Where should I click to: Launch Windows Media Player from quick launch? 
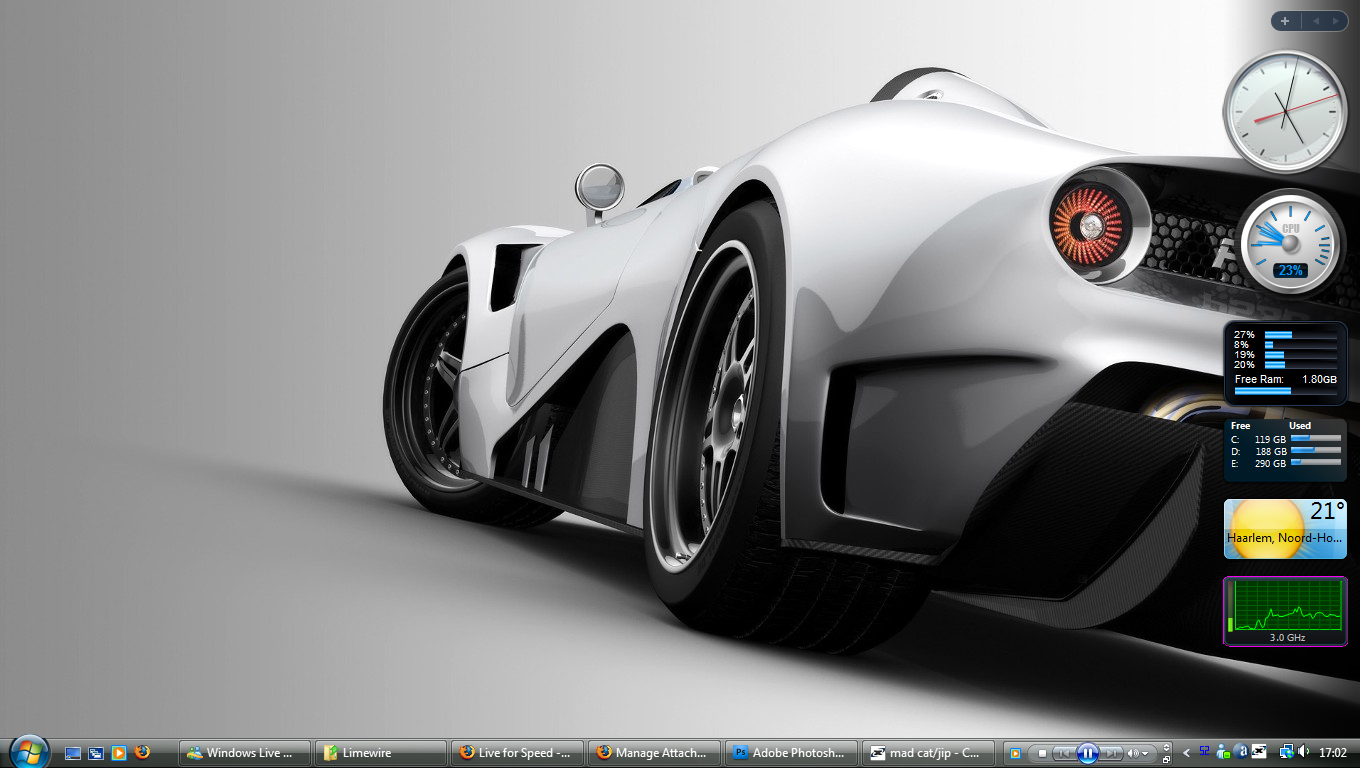(x=119, y=753)
